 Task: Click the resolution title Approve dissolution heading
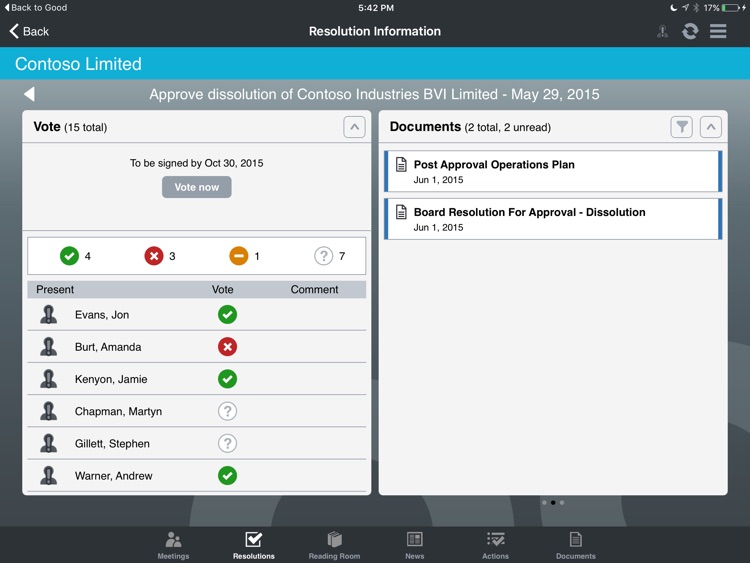pos(374,94)
